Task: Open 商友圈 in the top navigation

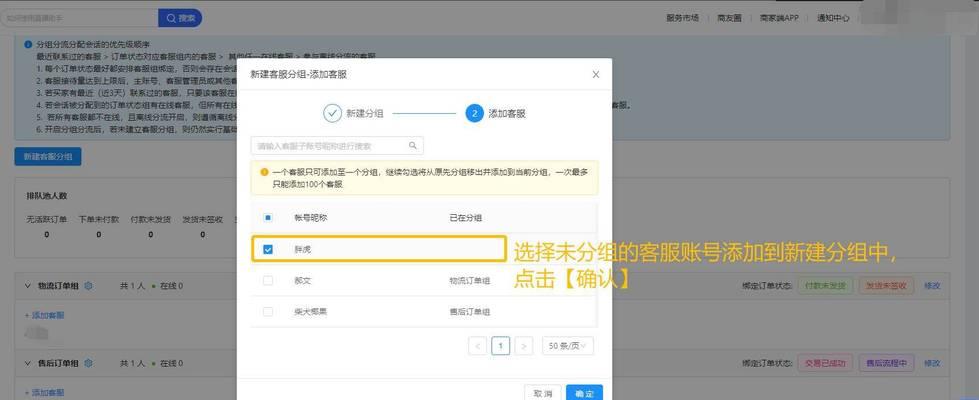Action: tap(729, 18)
